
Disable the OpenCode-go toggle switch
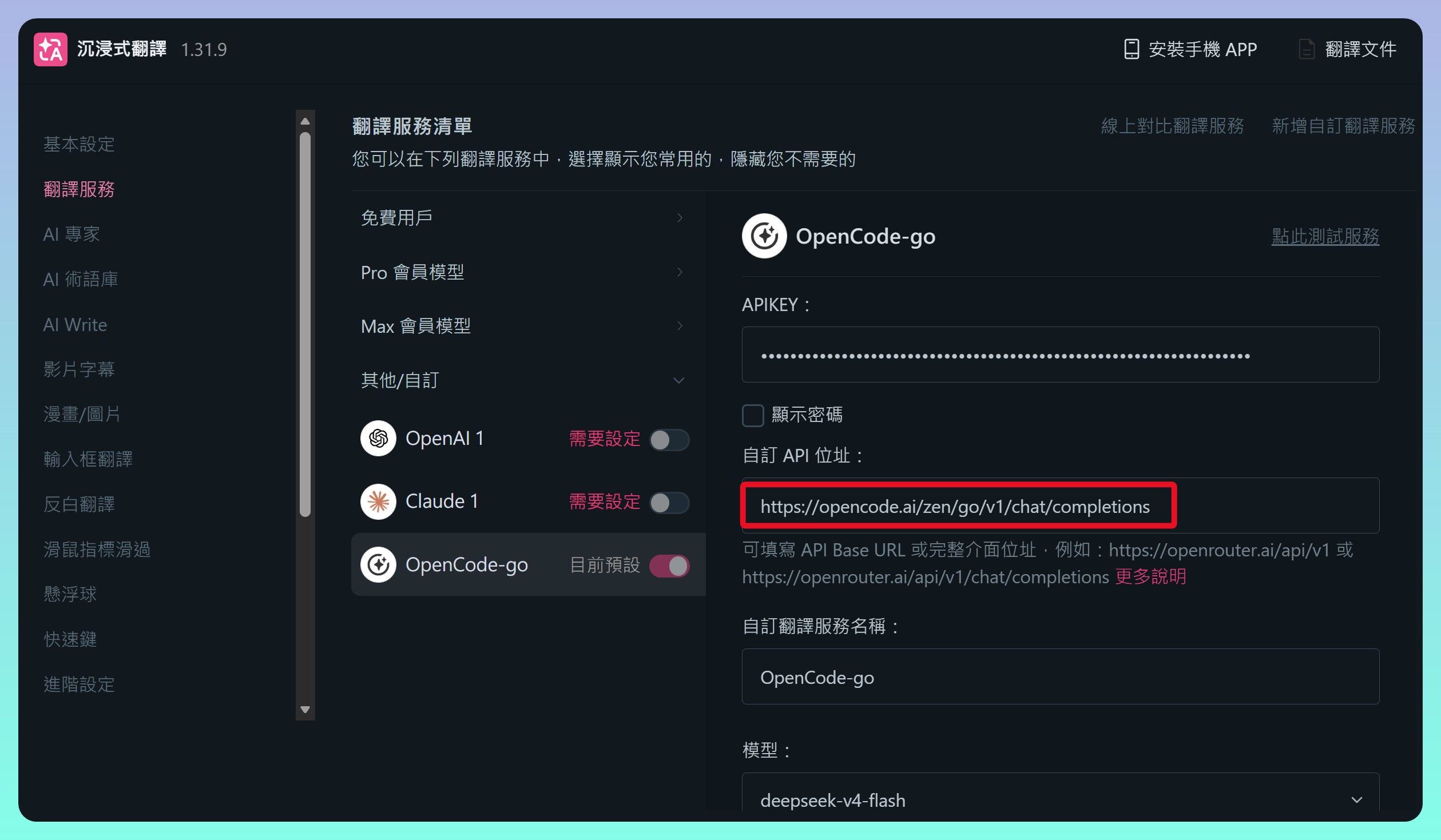(669, 566)
